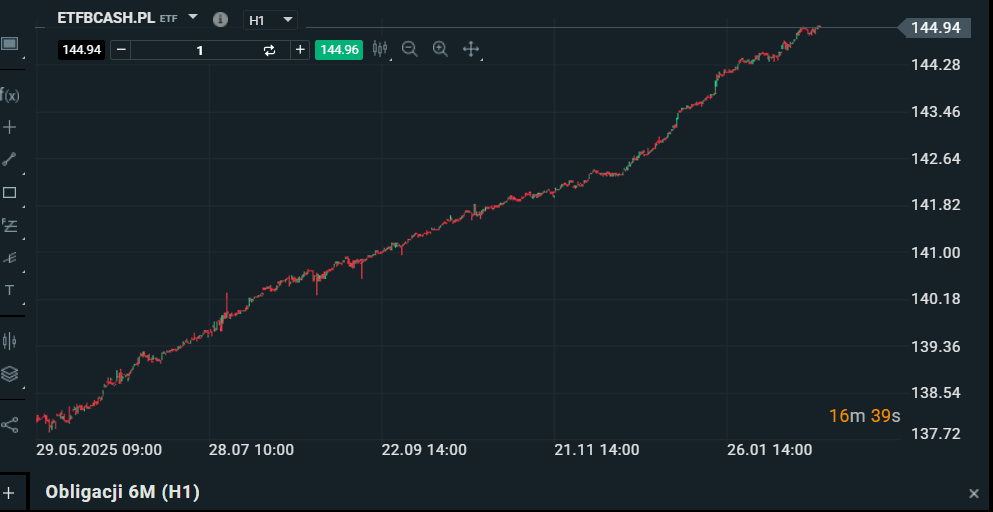Click the 137.72 price axis label
This screenshot has width=993, height=512.
[935, 434]
